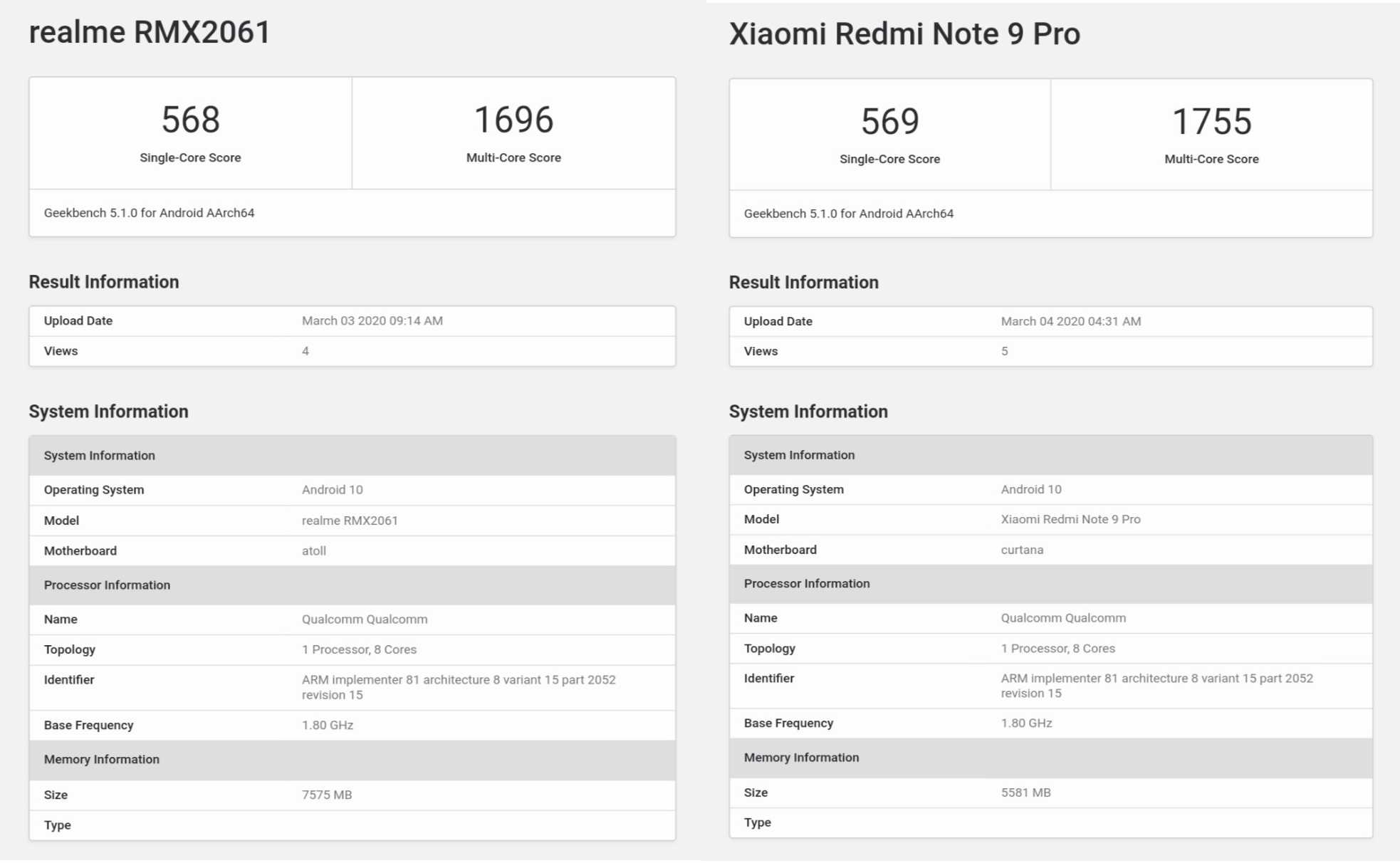The height and width of the screenshot is (863, 1400).
Task: Click the right System Information heading
Action: pyautogui.click(x=808, y=412)
